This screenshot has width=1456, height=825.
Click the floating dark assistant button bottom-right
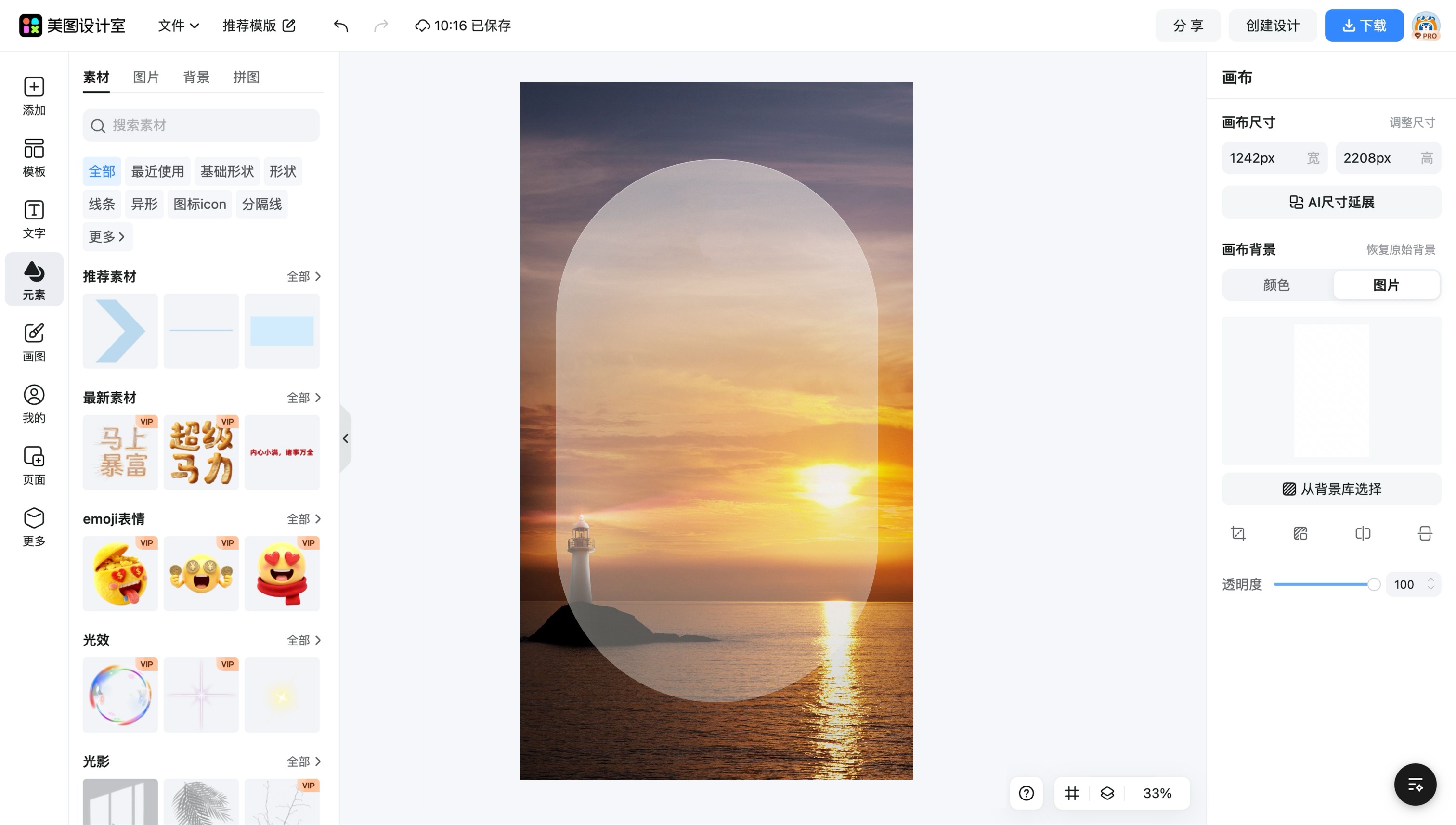tap(1415, 785)
